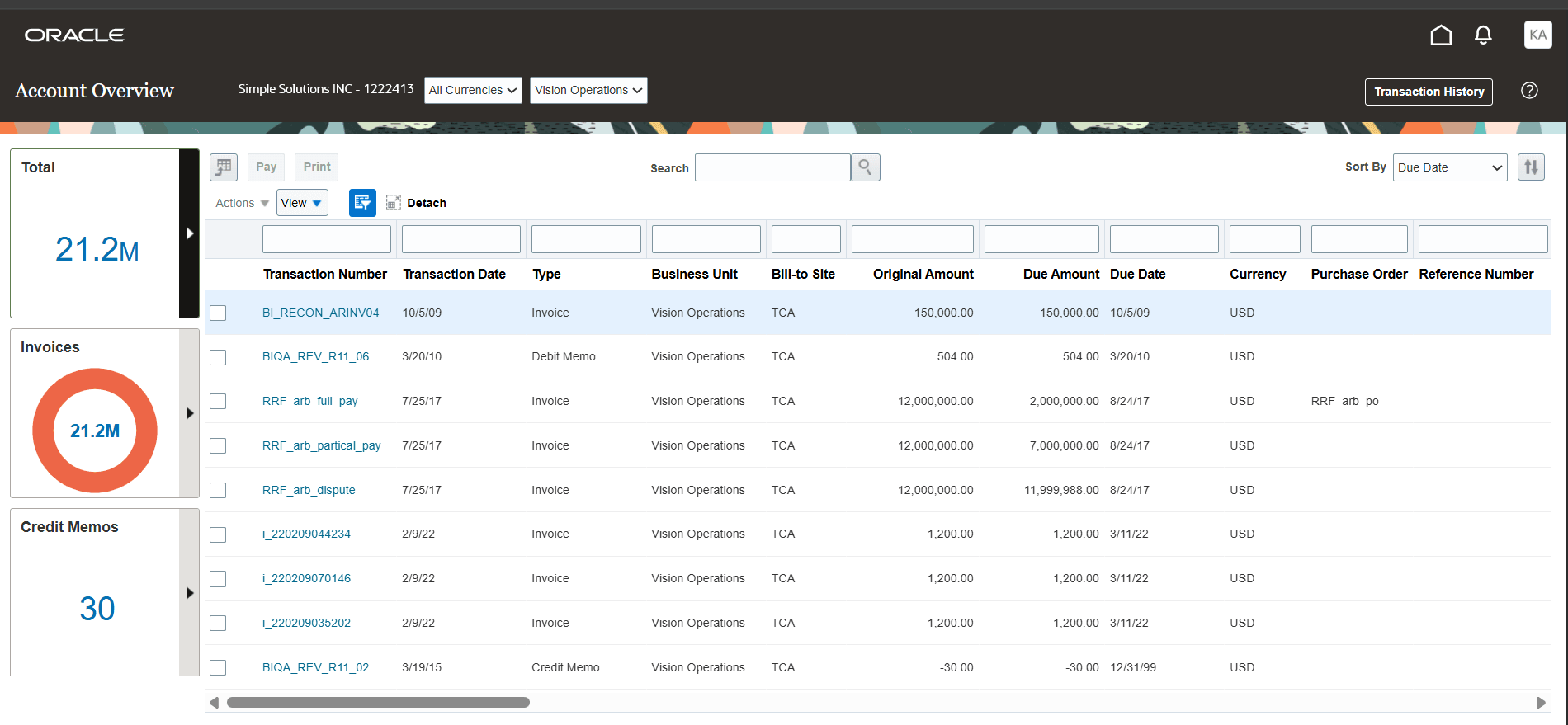Image resolution: width=1568 pixels, height=725 pixels.
Task: Select checkbox for i_220209070146 row
Action: pyautogui.click(x=218, y=579)
